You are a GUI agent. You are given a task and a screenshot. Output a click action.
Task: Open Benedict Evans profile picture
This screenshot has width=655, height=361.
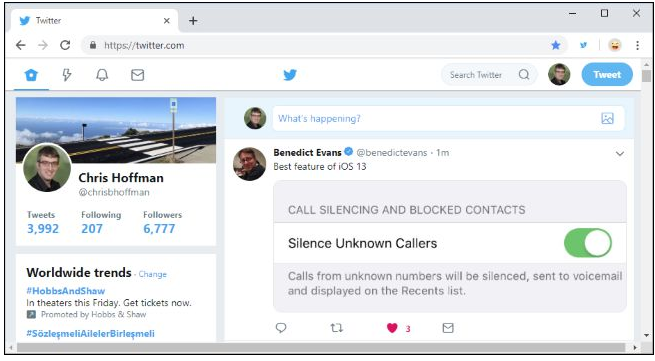tap(249, 164)
